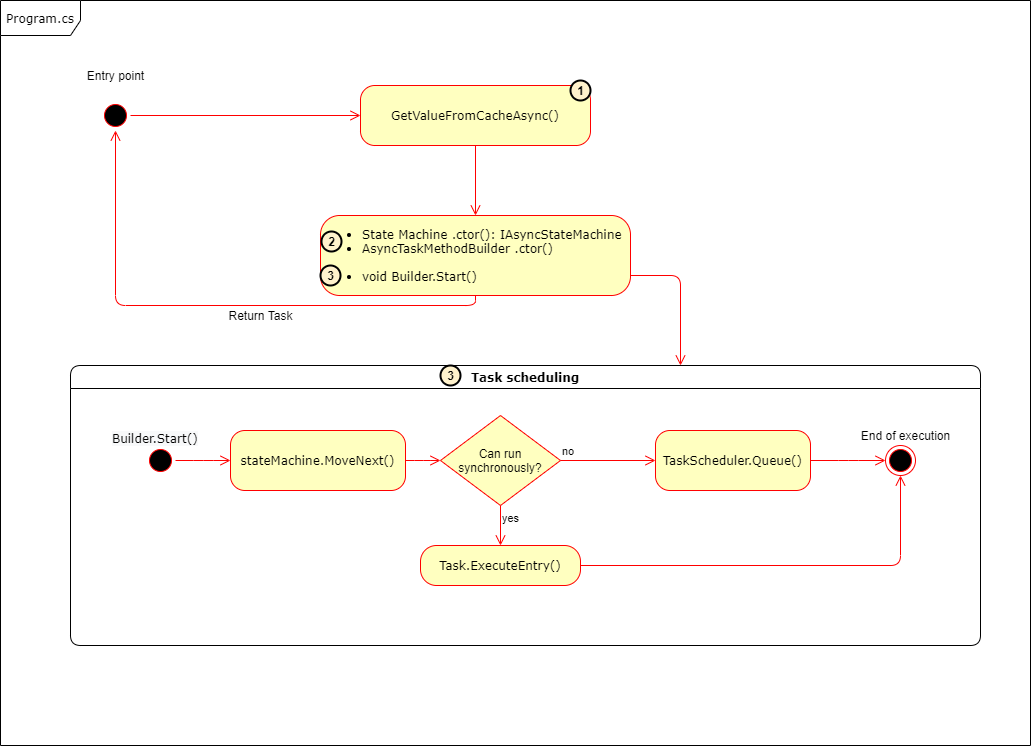Click the circled 3 badge in the Task scheduling header

click(450, 377)
